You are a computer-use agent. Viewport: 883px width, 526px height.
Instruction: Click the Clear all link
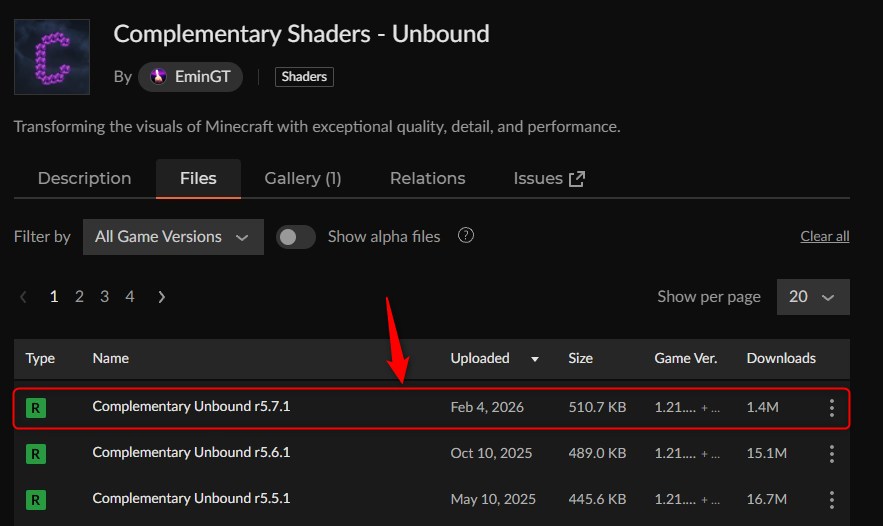point(824,237)
